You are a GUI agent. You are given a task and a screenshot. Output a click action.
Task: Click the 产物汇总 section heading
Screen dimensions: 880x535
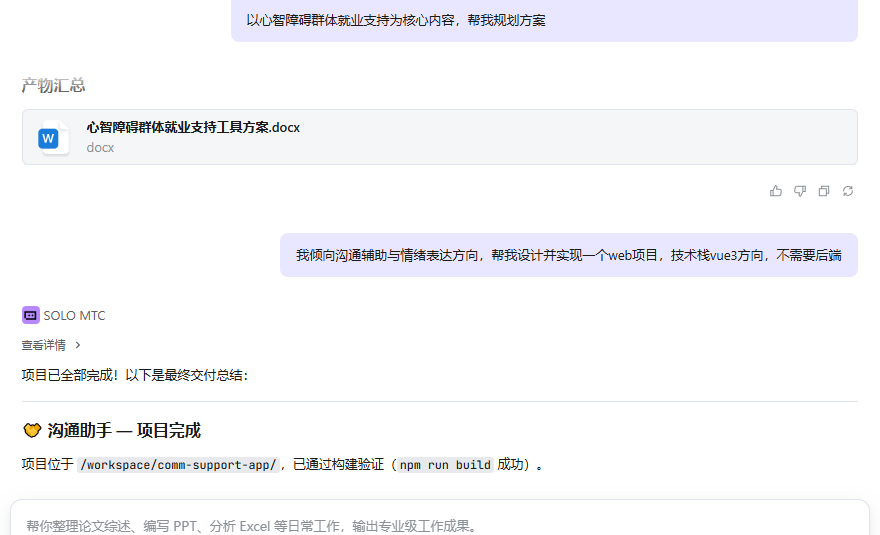[53, 86]
